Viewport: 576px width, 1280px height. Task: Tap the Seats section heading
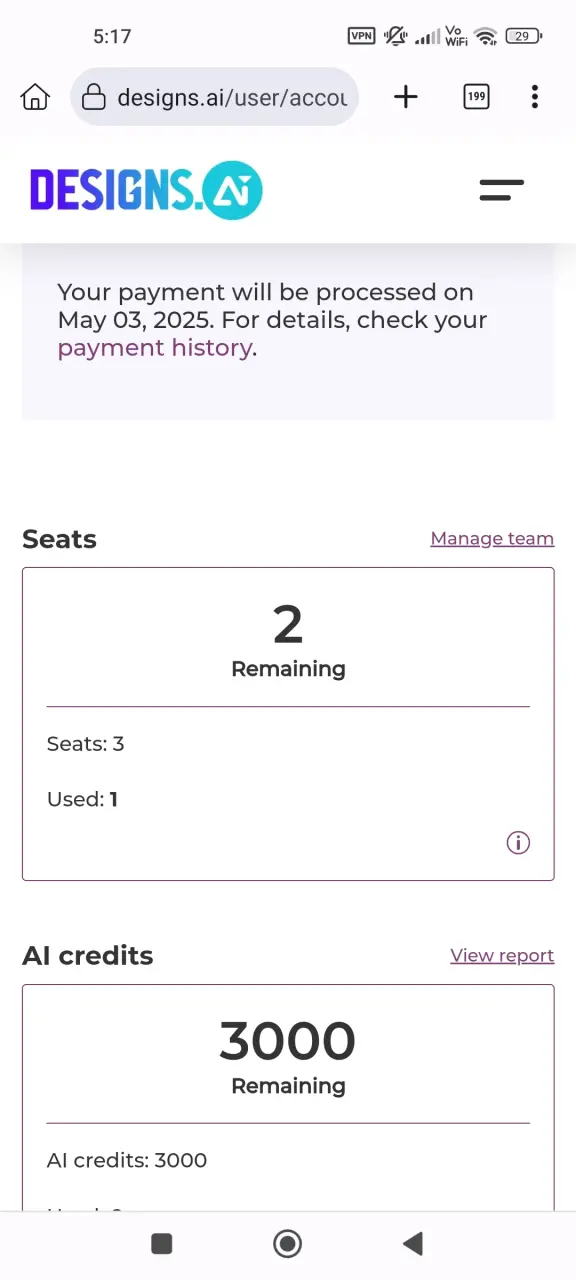pos(59,539)
